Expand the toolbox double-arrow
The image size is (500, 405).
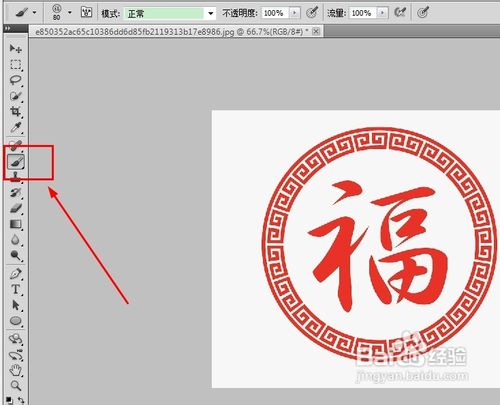click(8, 28)
